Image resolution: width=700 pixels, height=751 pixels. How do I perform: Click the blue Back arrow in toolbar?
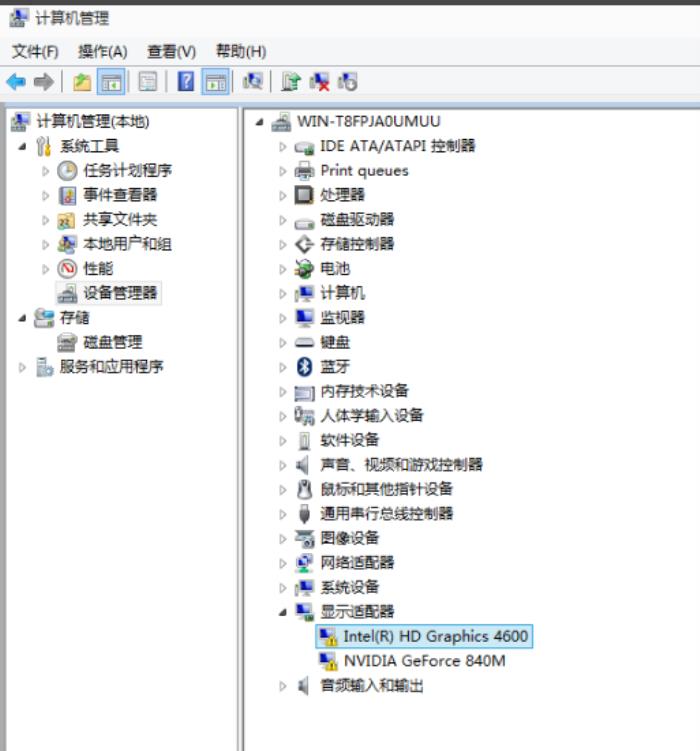[16, 82]
